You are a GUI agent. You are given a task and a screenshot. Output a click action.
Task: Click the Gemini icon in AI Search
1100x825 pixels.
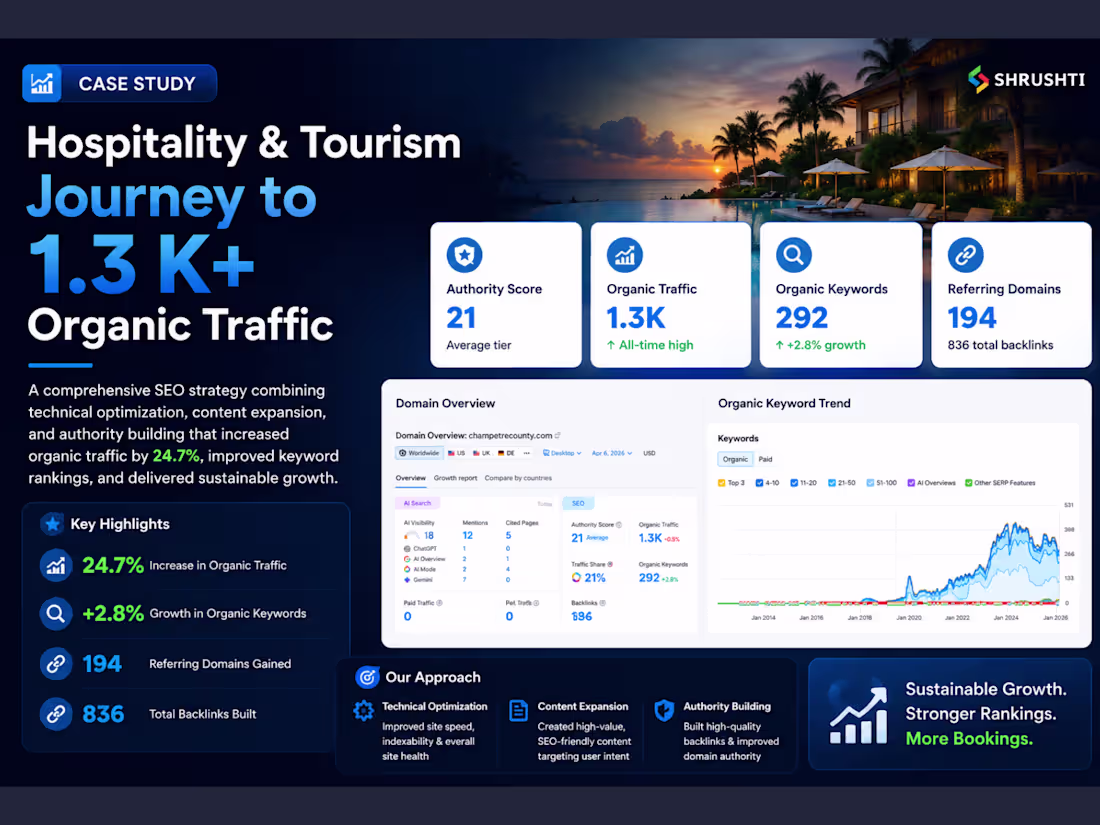click(407, 580)
